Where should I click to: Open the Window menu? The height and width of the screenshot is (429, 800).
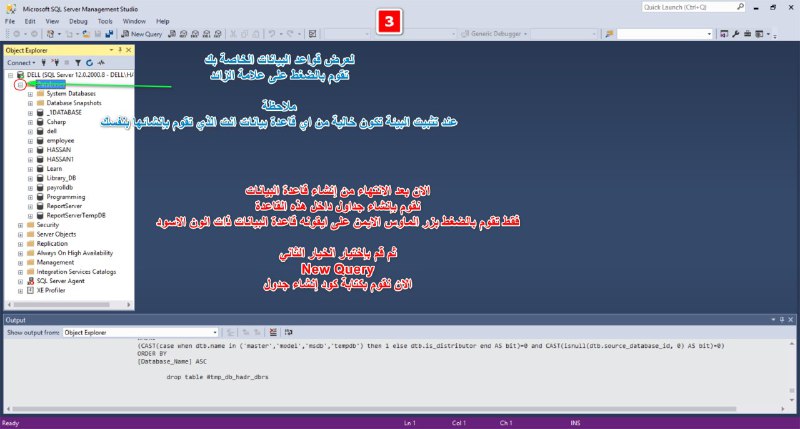pyautogui.click(x=134, y=21)
